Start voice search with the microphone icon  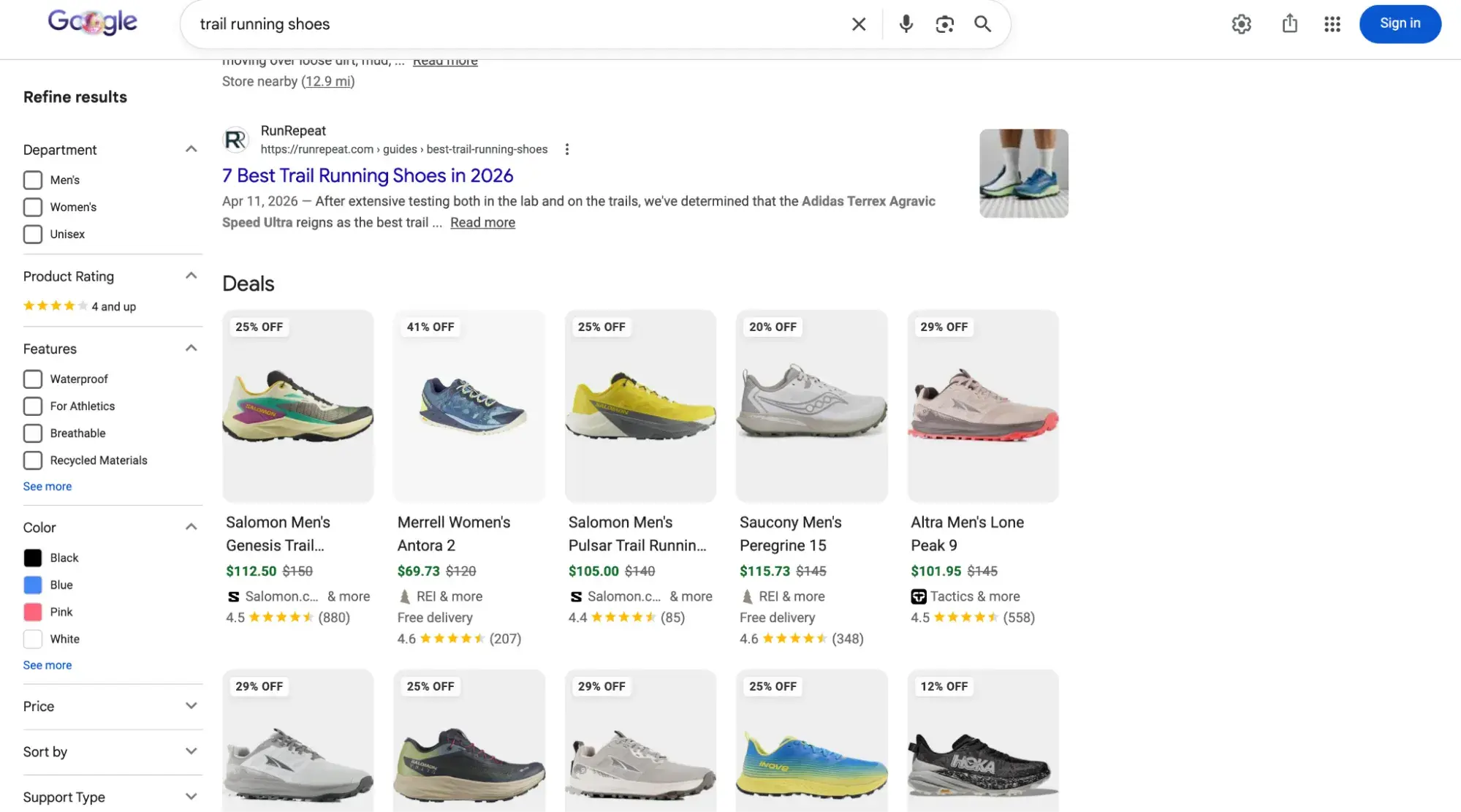click(906, 24)
